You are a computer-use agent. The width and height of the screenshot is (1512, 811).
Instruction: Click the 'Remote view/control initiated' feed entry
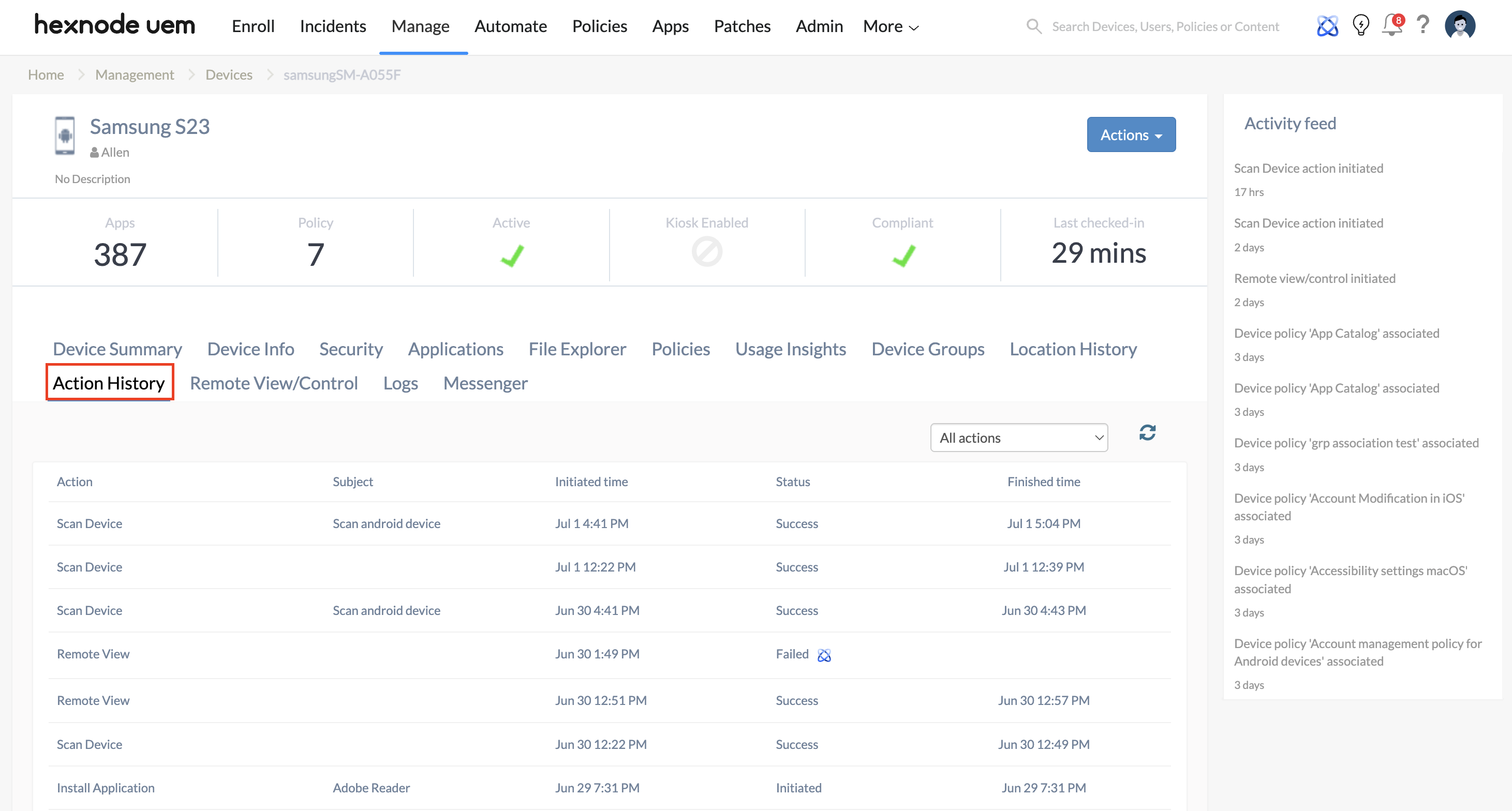point(1315,278)
